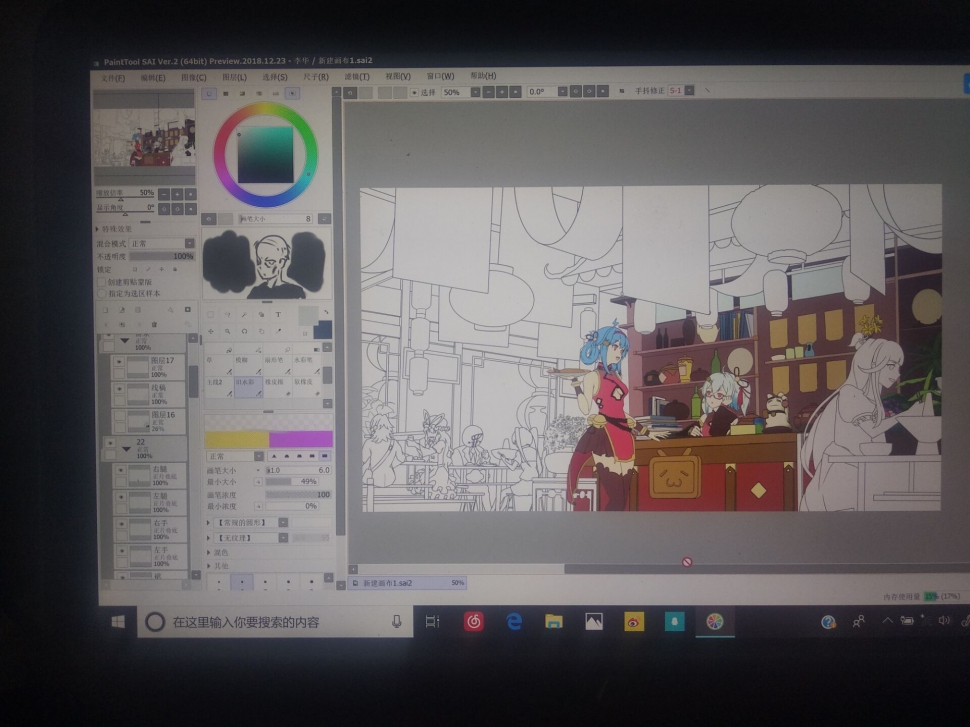This screenshot has width=970, height=727.
Task: Open the 编辑(E) menu
Action: tap(153, 78)
